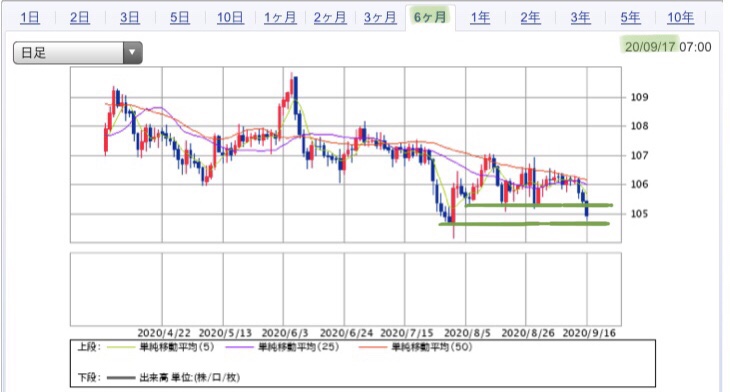The height and width of the screenshot is (392, 730).
Task: Select the 2ヶ月 range tab
Action: point(330,18)
